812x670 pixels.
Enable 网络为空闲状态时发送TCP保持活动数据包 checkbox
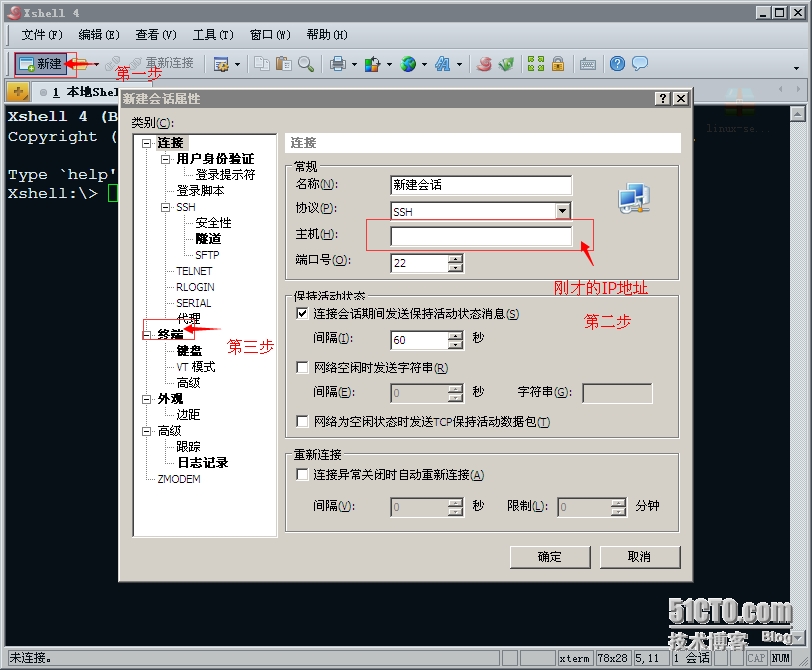click(302, 421)
